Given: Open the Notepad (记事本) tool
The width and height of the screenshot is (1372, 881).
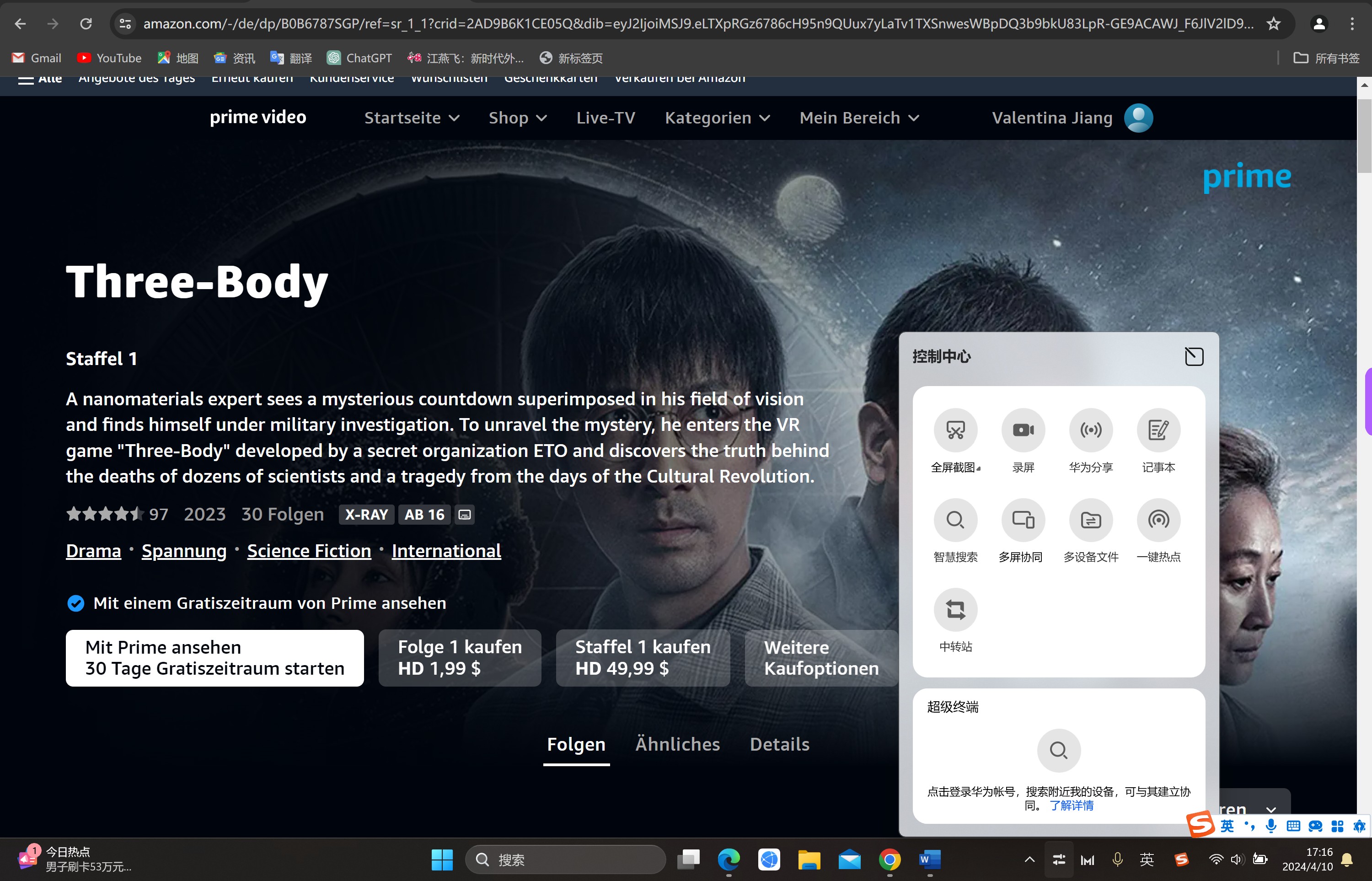Looking at the screenshot, I should pos(1158,430).
